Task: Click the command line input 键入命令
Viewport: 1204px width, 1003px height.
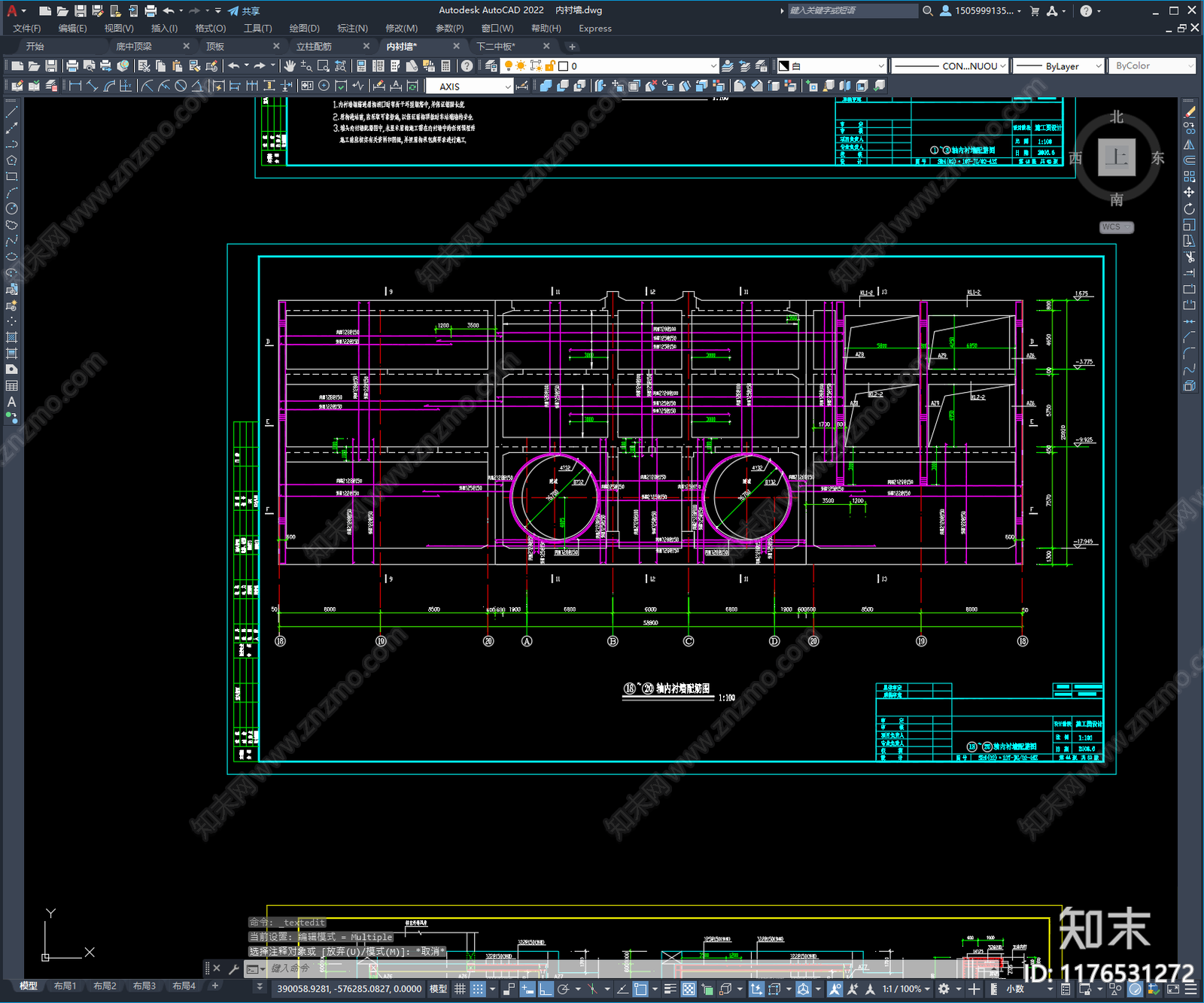Action: 290,969
